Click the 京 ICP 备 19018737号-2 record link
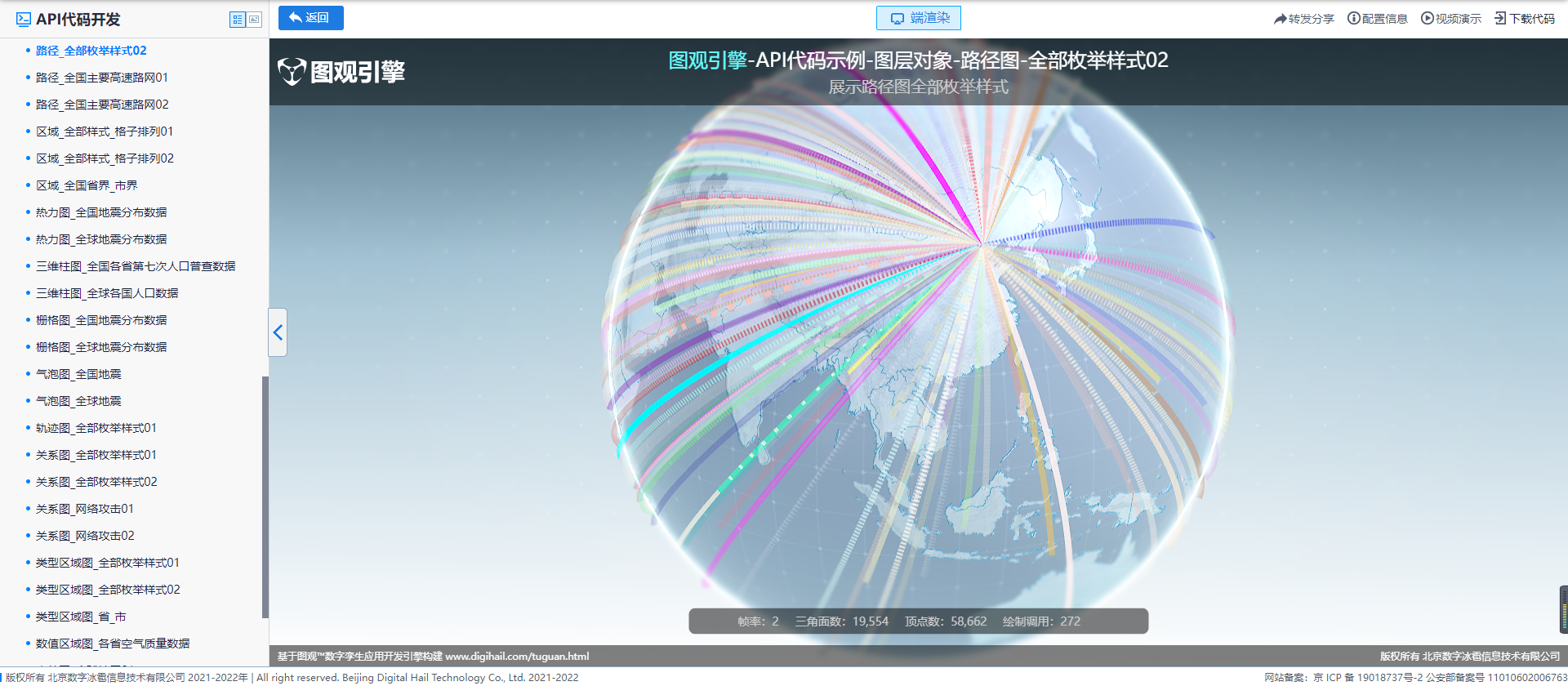This screenshot has height=686, width=1568. pos(1368,678)
